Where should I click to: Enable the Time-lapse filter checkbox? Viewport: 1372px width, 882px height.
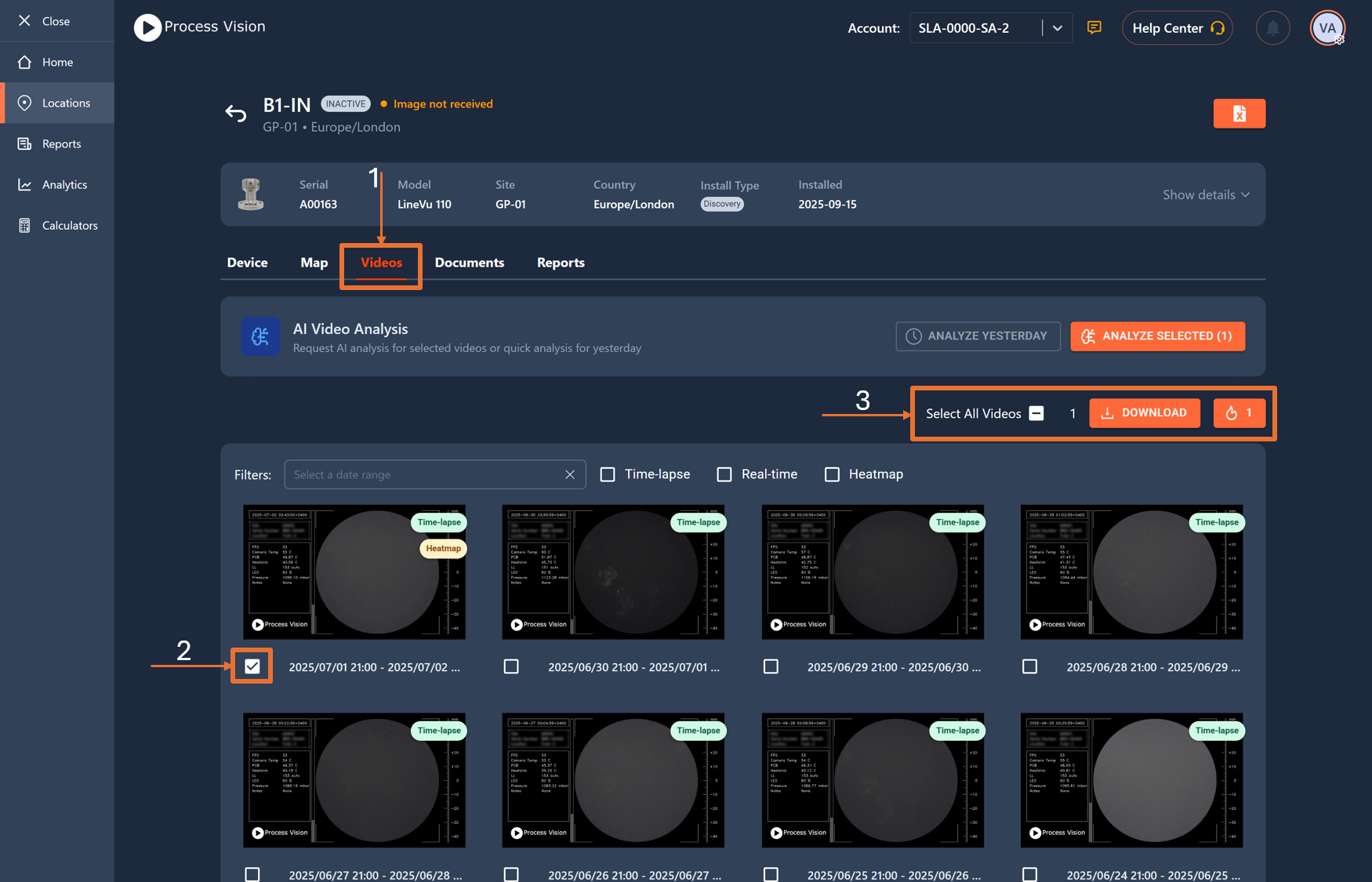608,474
